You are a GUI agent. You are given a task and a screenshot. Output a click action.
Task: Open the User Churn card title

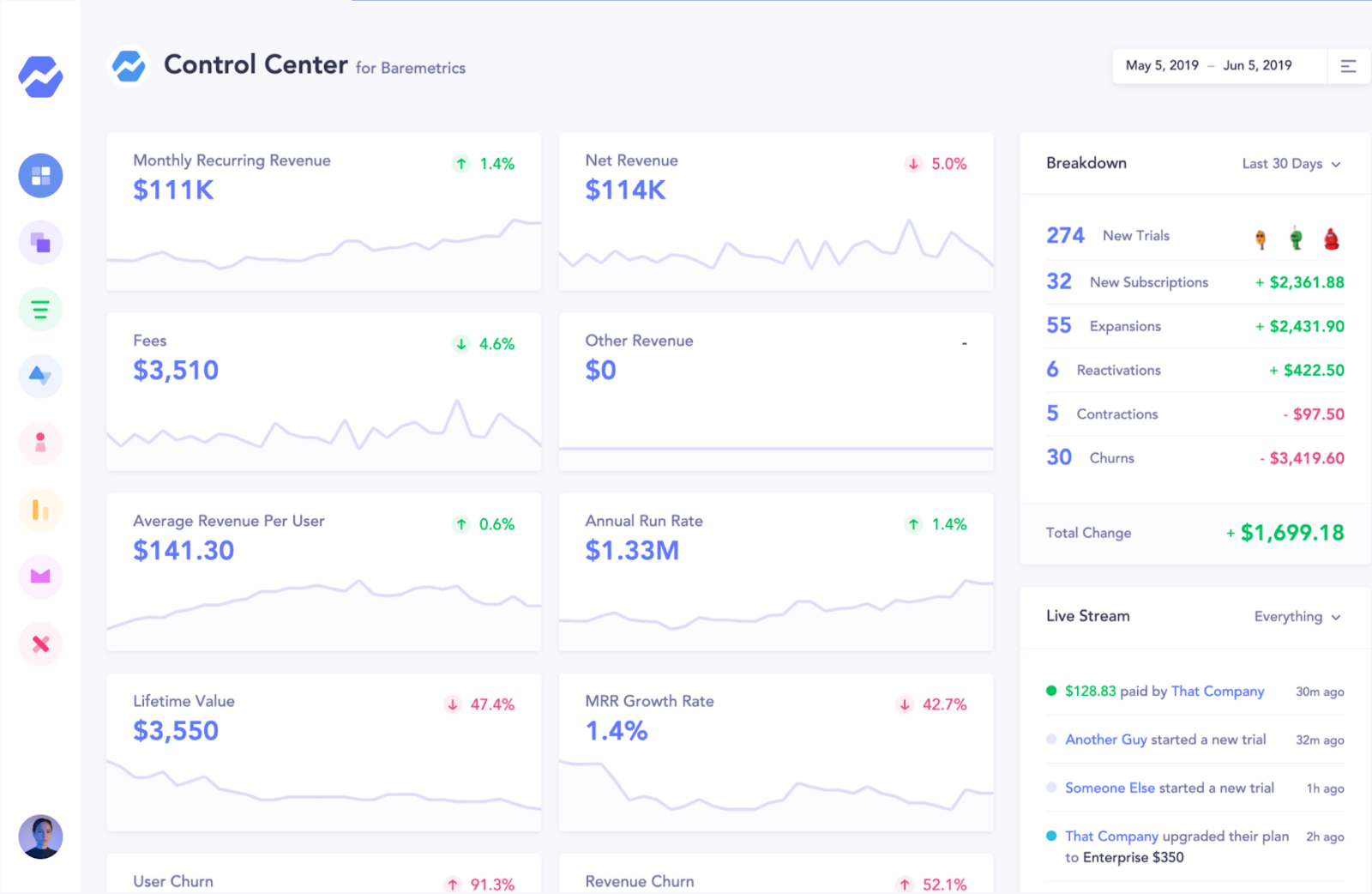click(x=173, y=881)
